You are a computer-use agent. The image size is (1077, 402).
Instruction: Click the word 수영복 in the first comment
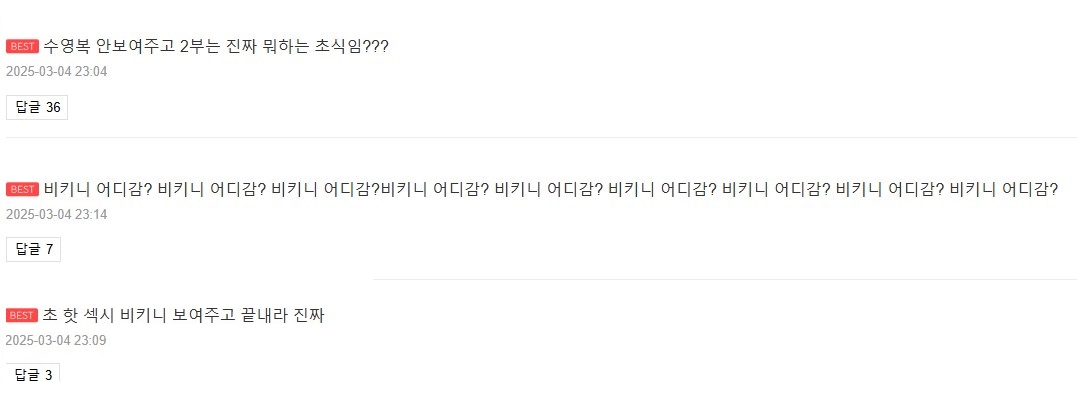67,47
